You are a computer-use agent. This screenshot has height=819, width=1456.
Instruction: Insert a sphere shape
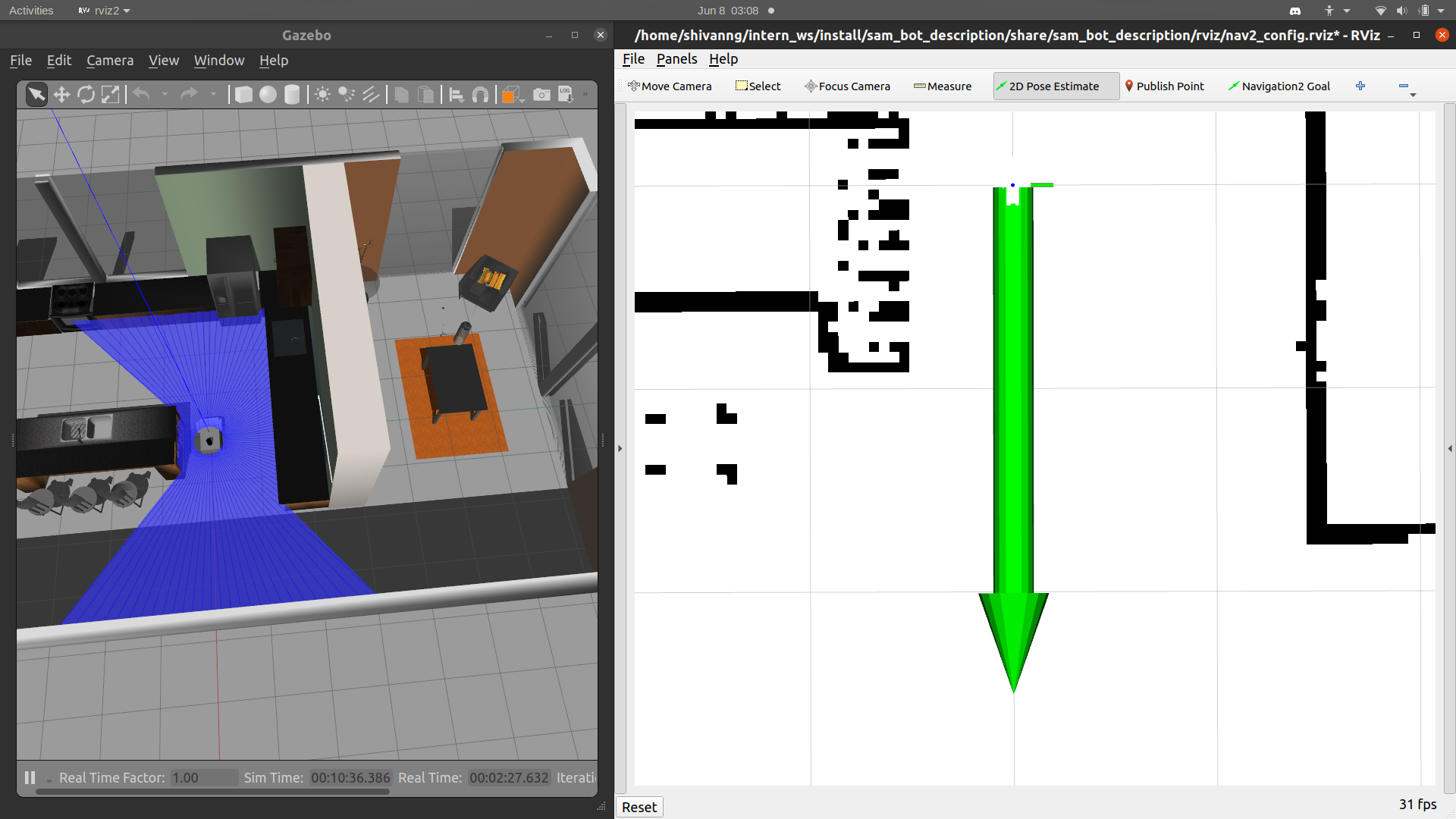click(268, 94)
